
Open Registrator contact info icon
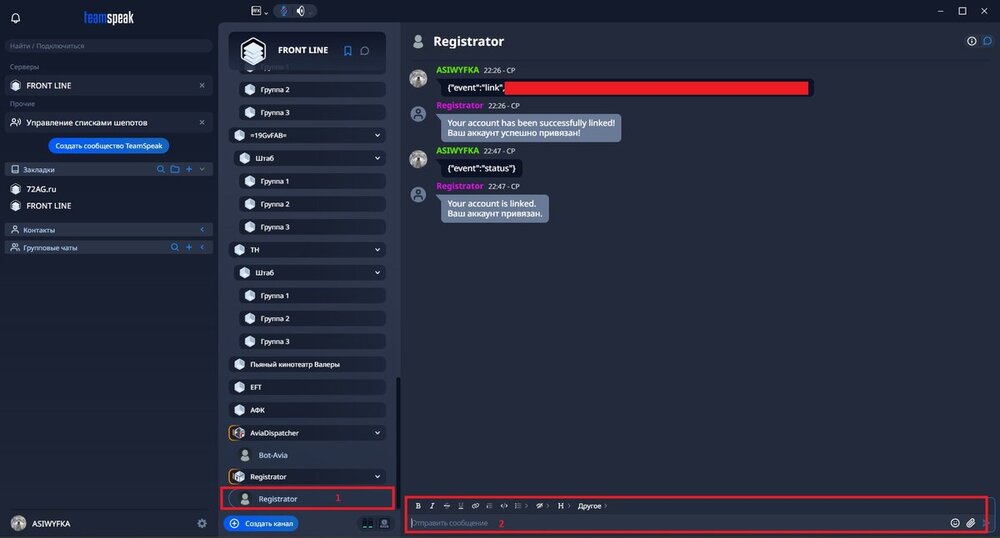coord(971,41)
